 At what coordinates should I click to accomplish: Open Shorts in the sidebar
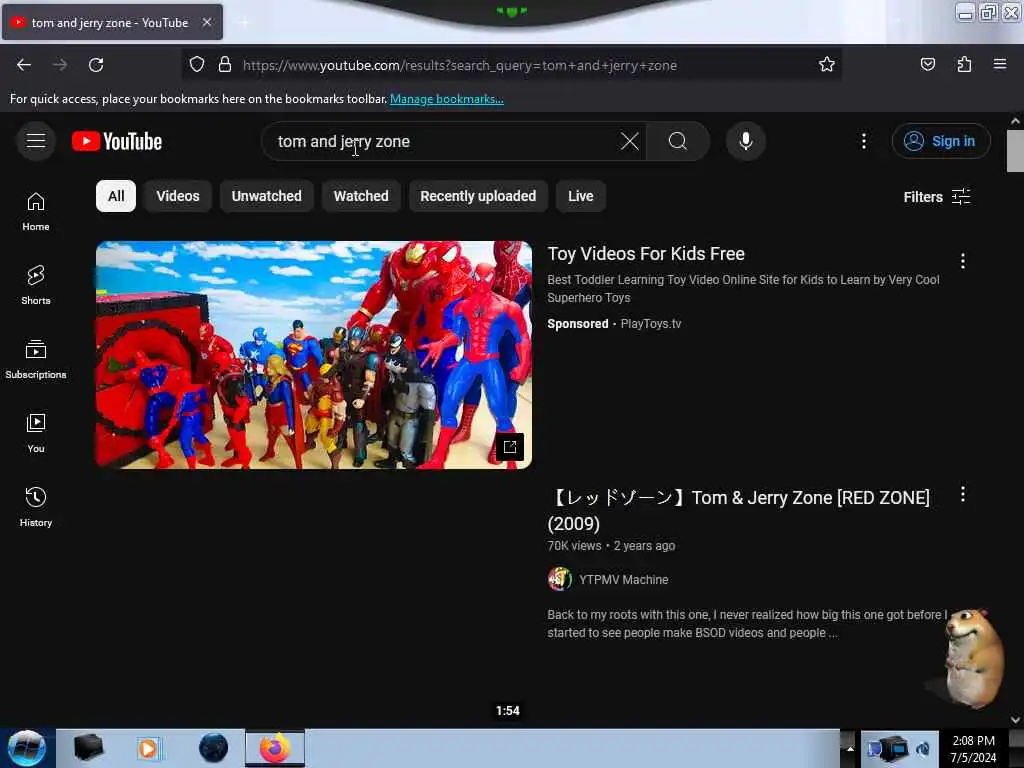[36, 285]
